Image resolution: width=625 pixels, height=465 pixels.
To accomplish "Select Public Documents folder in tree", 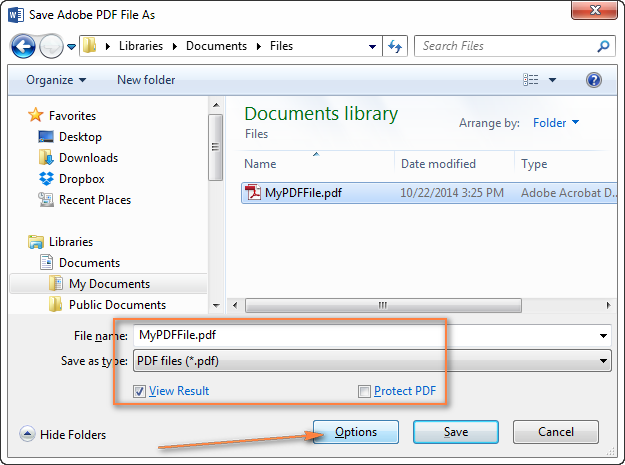I will click(x=117, y=305).
